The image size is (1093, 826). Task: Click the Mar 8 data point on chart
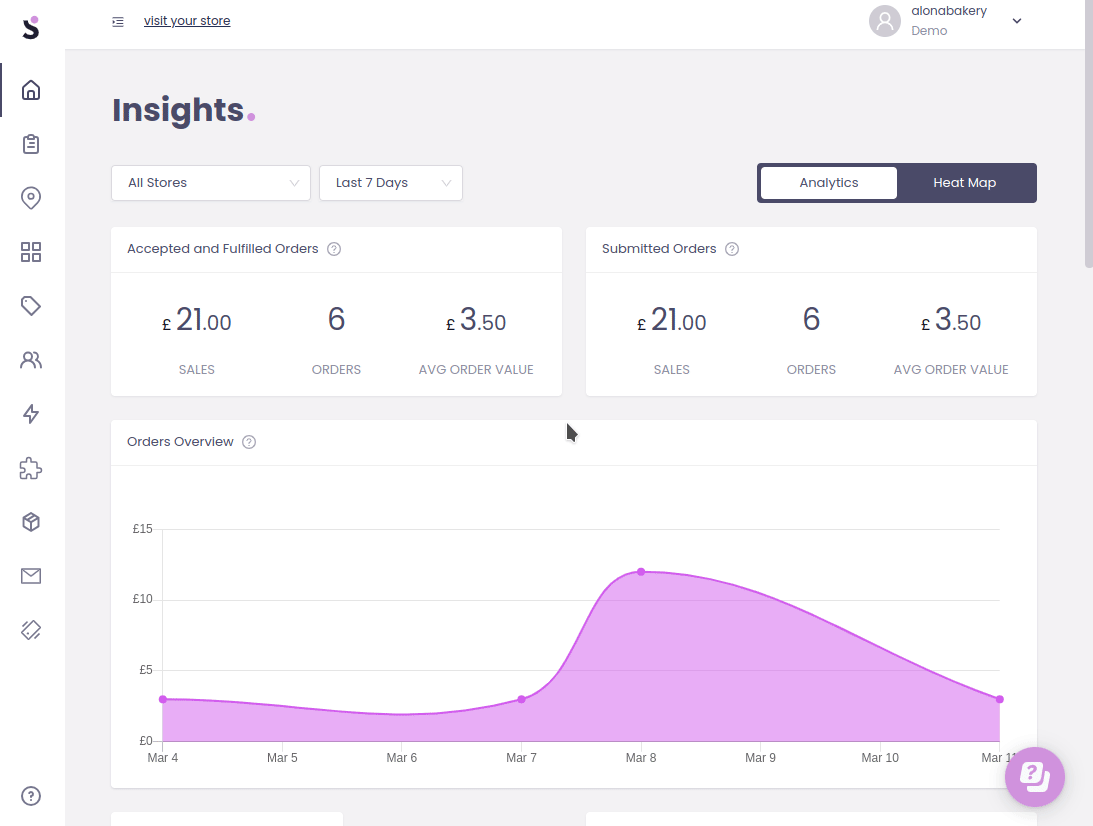pos(641,572)
